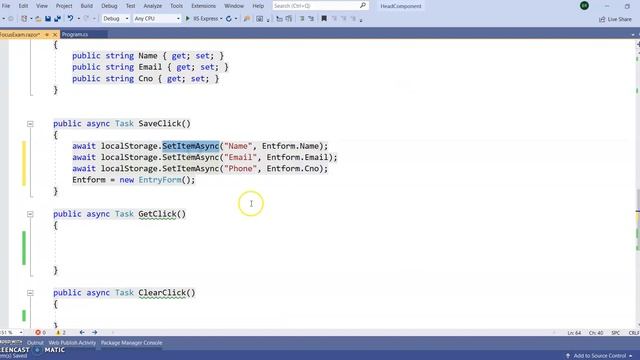Click the user account avatar
The height and width of the screenshot is (360, 640).
point(584,6)
